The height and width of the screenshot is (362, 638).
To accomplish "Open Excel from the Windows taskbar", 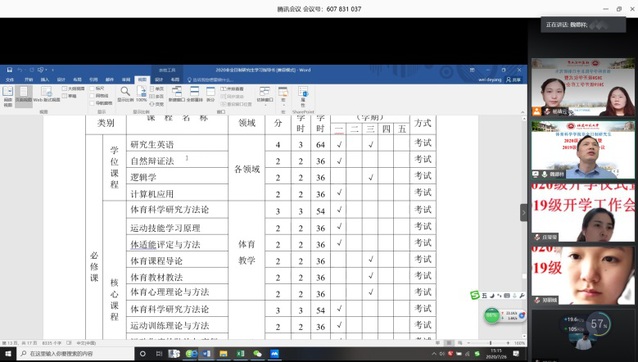I will [240, 353].
